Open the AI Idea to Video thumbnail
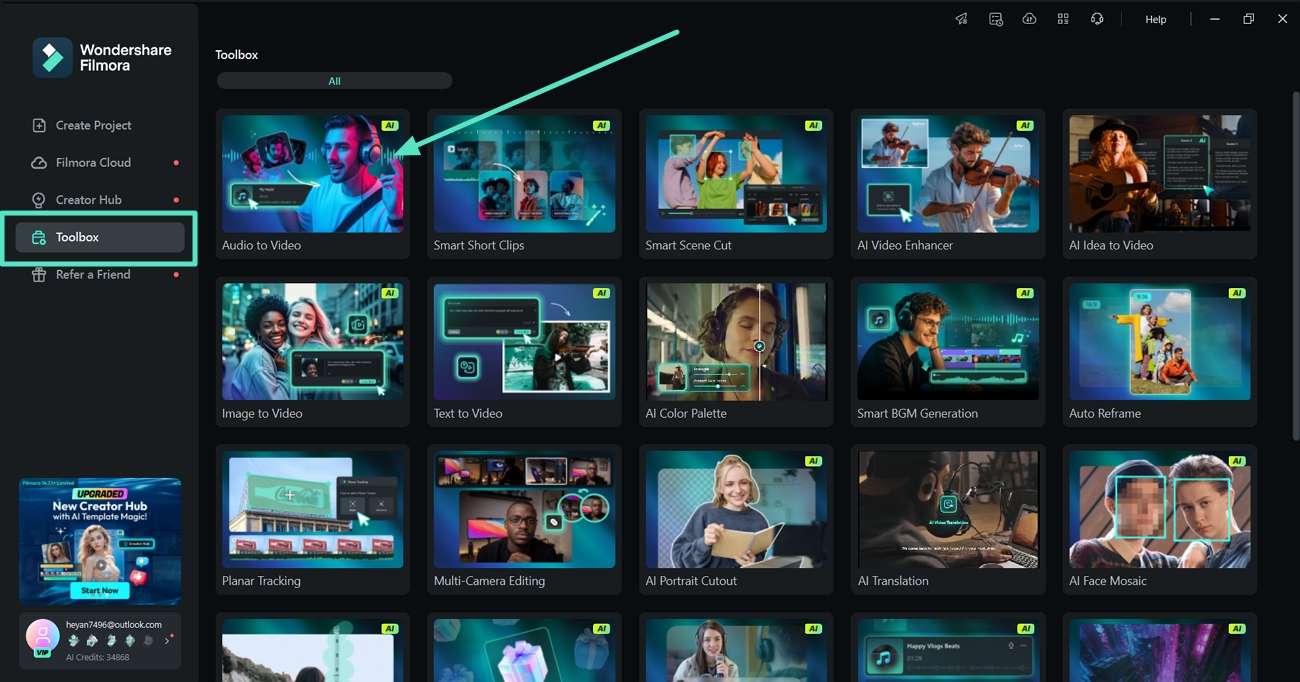Screen dimensions: 1300x682 pos(1160,174)
